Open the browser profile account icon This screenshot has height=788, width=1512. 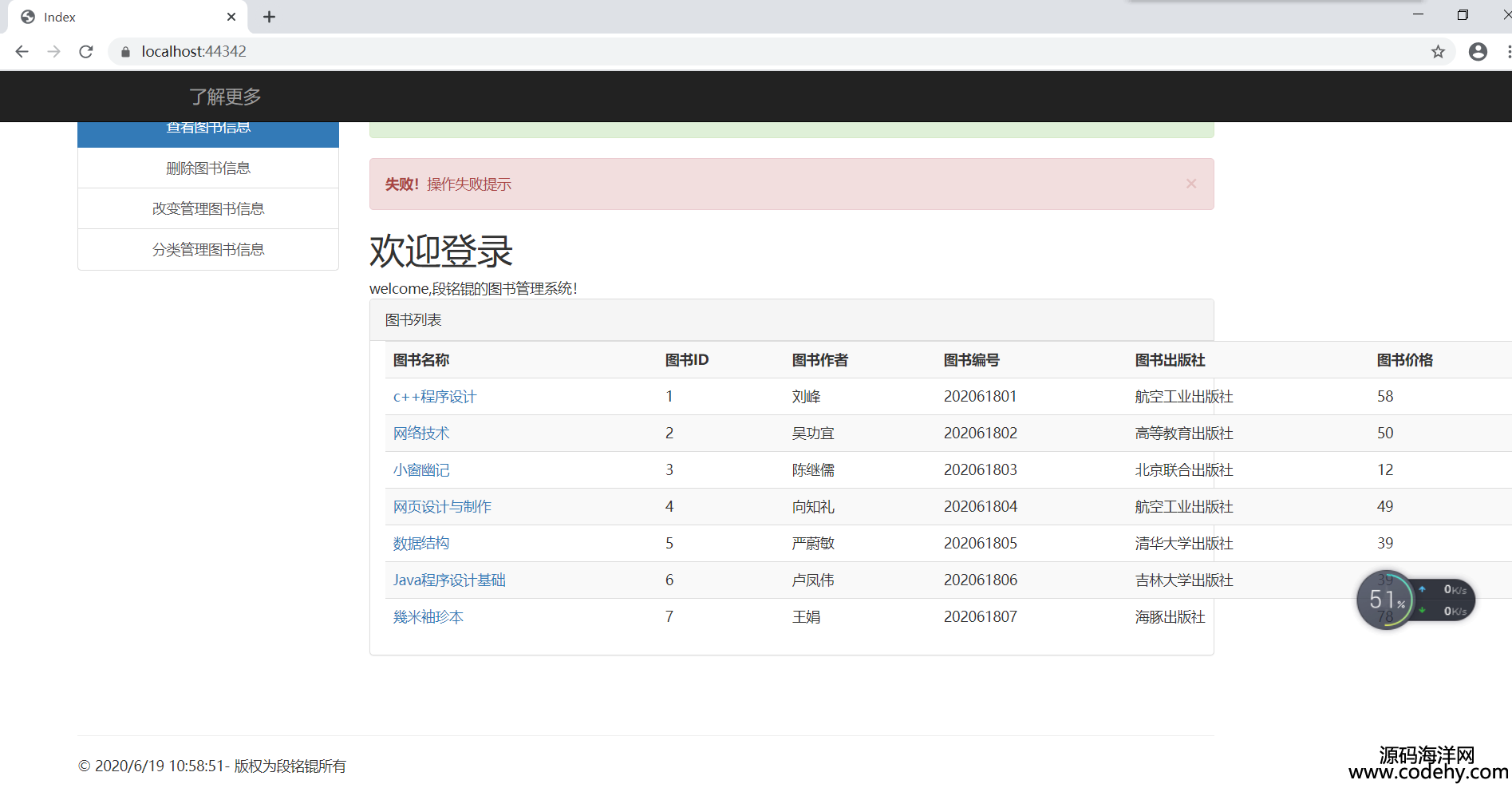(x=1478, y=51)
